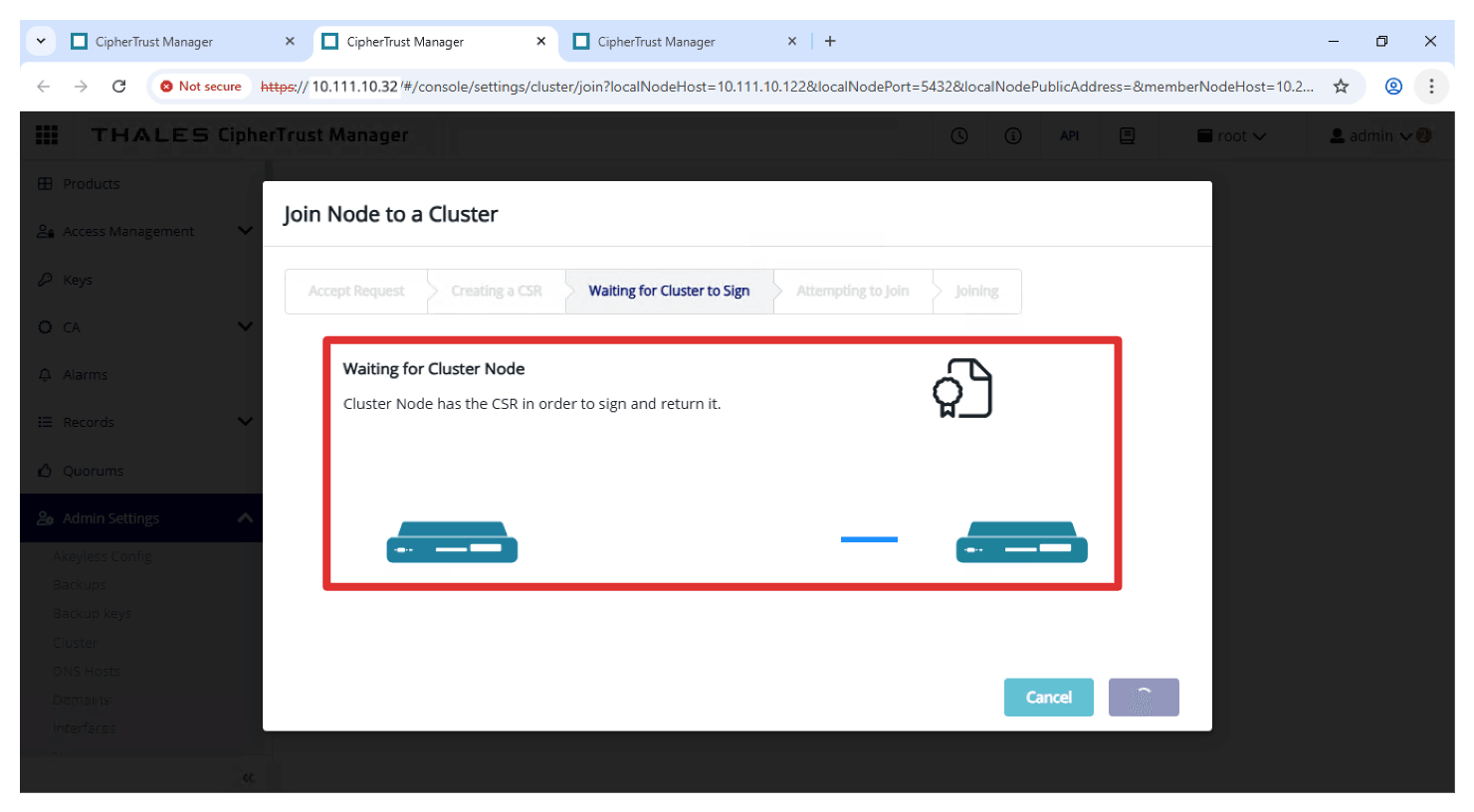Open Backups under Admin Settings
1474x812 pixels.
(80, 584)
